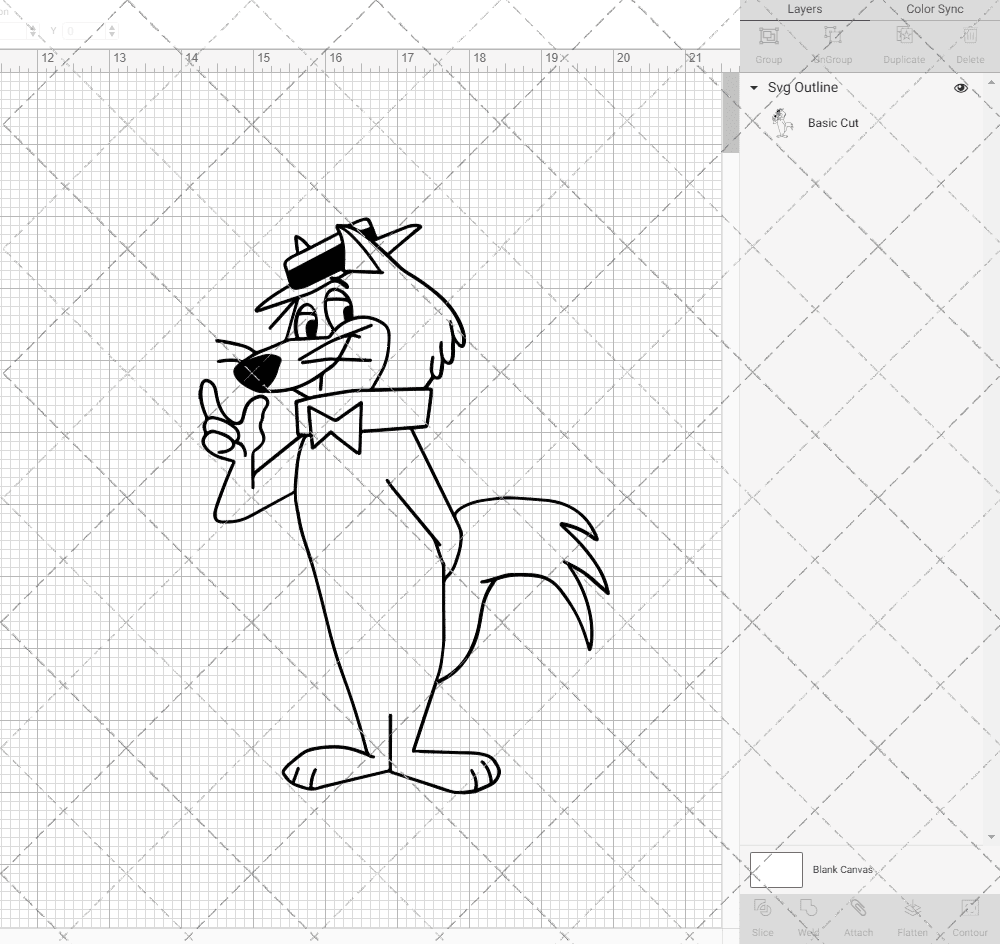Click the Basic Cut layer thumbnail

coord(783,123)
